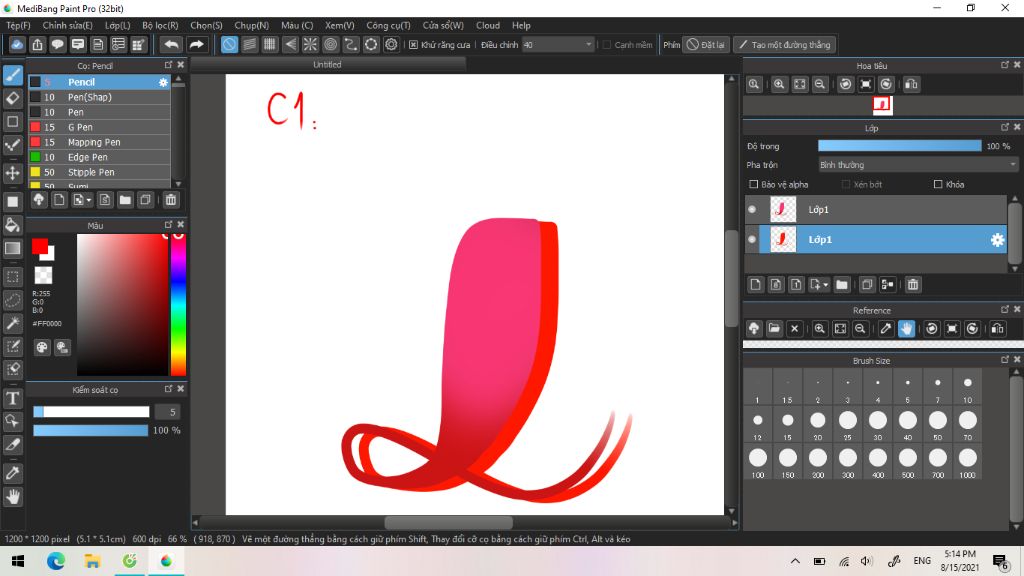Select the Text tool
Viewport: 1024px width, 576px height.
tap(13, 398)
